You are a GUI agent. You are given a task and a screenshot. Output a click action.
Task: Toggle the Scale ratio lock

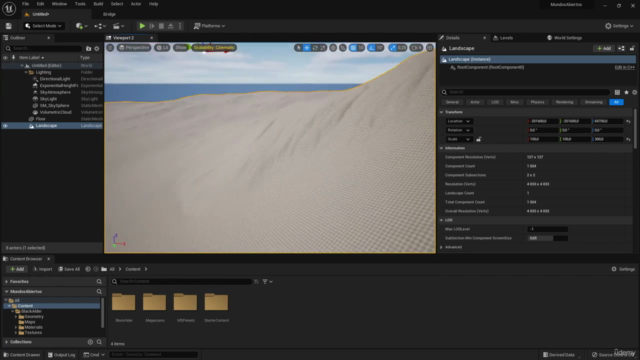click(479, 139)
